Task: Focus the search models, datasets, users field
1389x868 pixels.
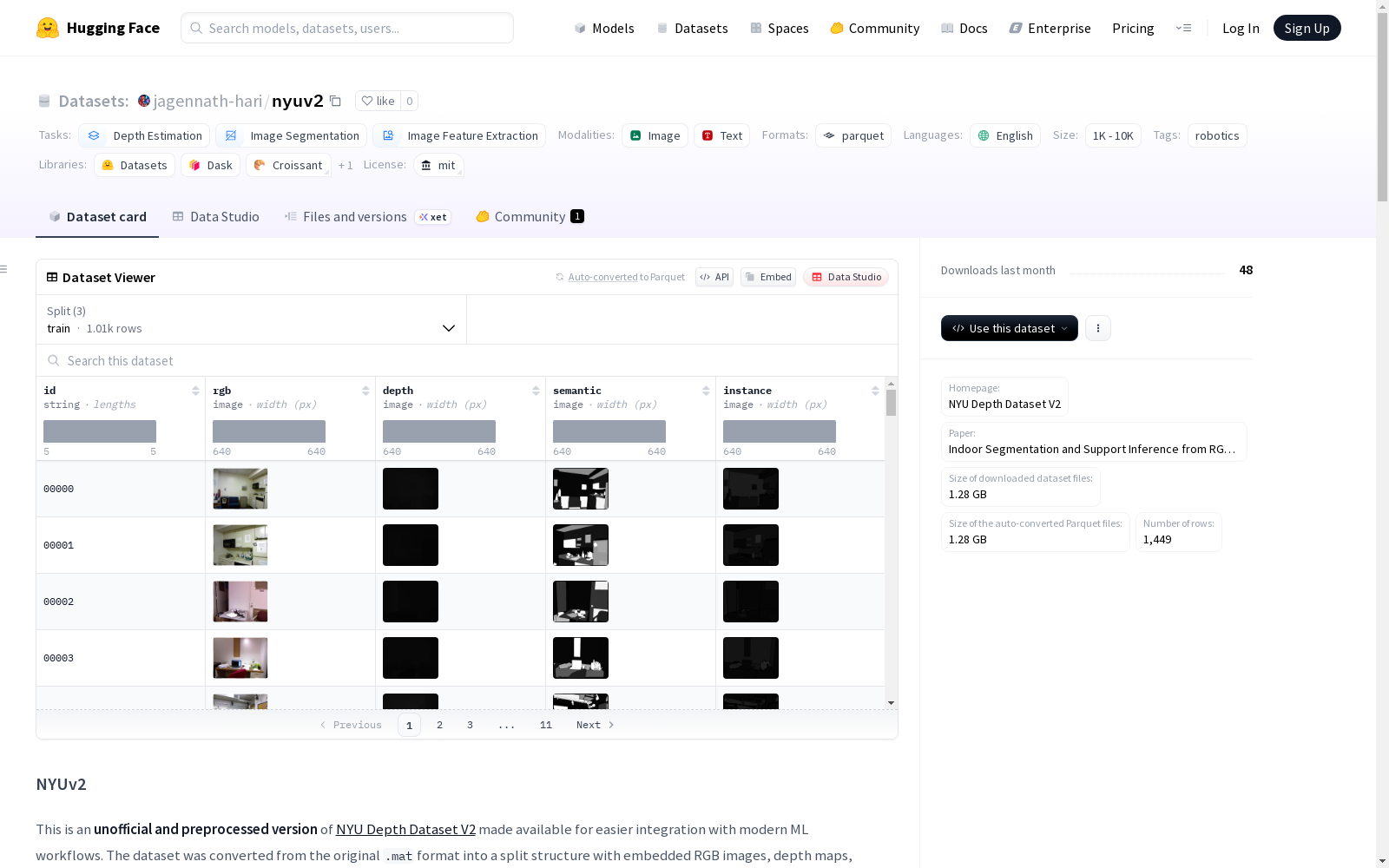Action: [x=347, y=28]
